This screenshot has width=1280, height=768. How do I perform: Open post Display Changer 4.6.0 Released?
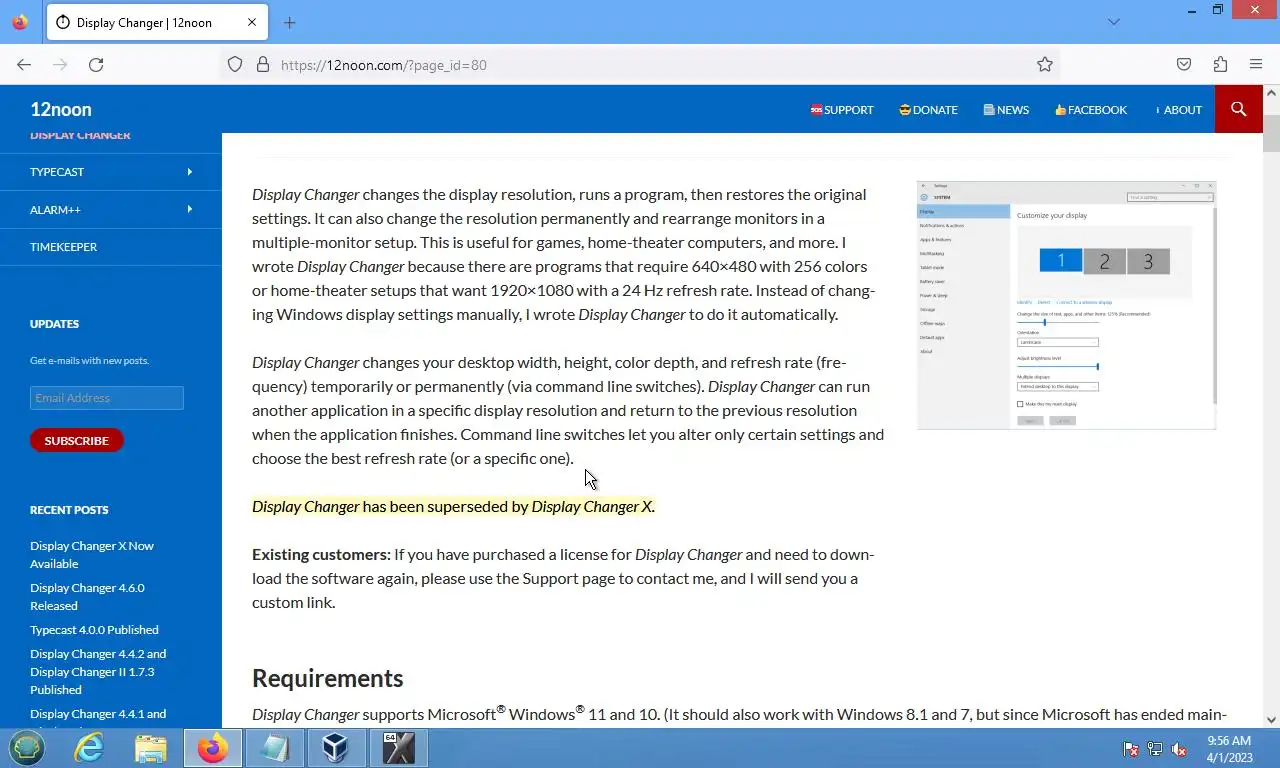coord(87,597)
